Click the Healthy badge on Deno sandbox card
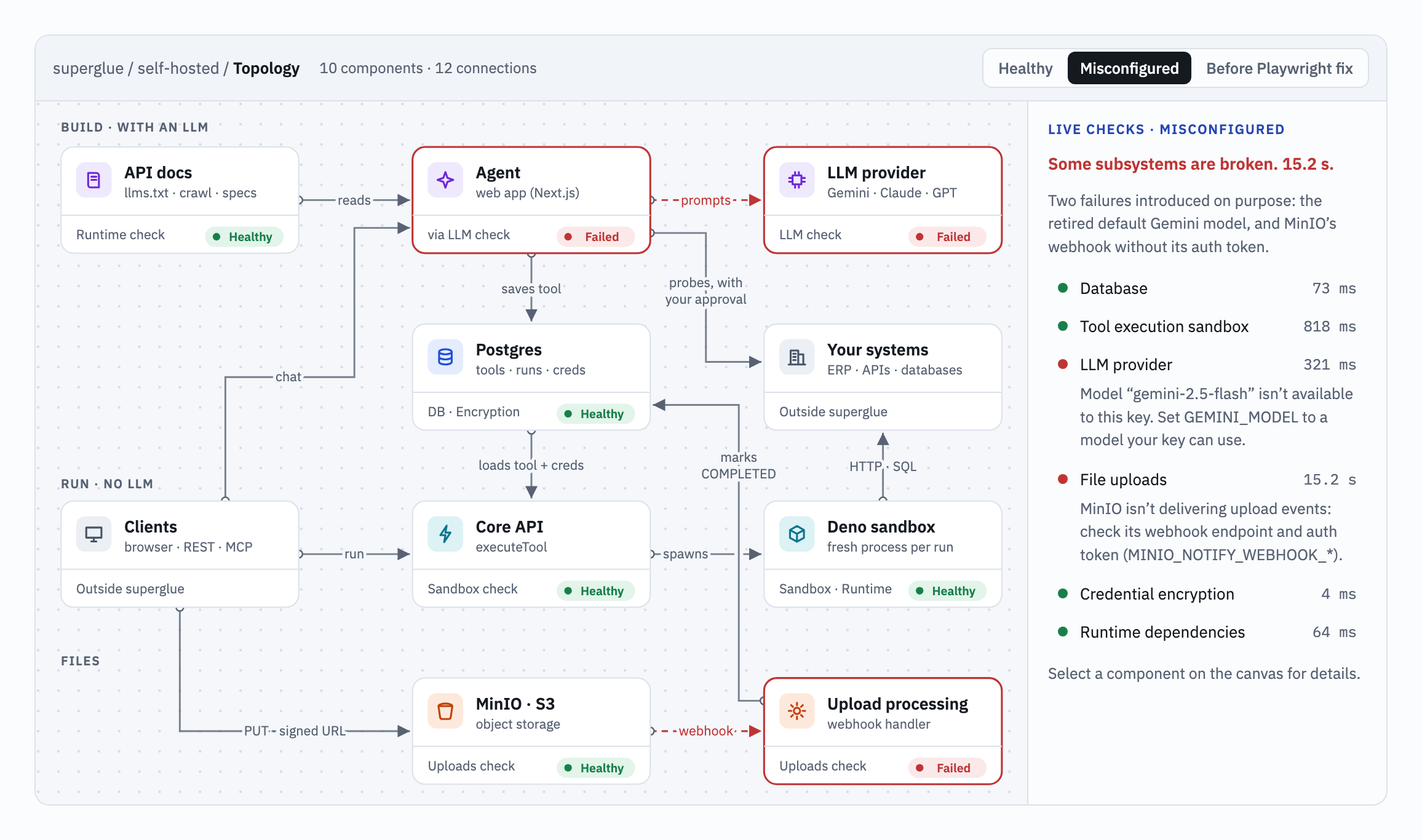Viewport: 1422px width, 840px height. pos(947,591)
